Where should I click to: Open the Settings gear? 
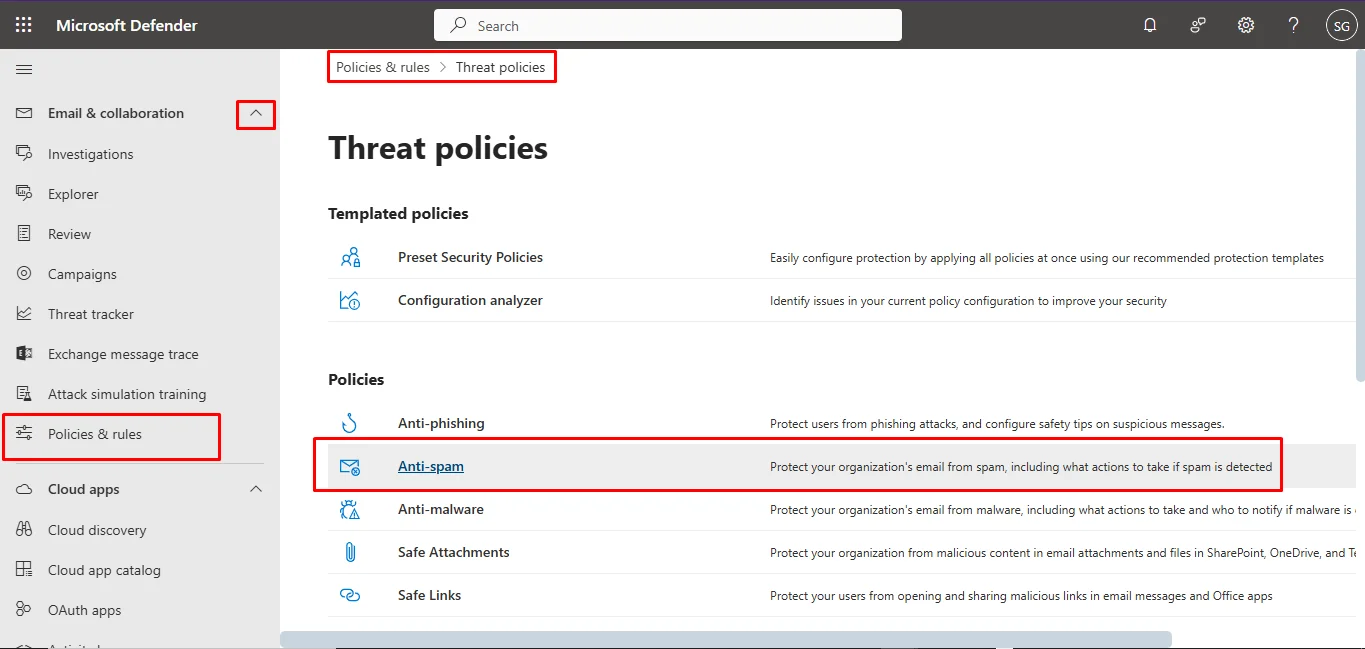coord(1246,25)
